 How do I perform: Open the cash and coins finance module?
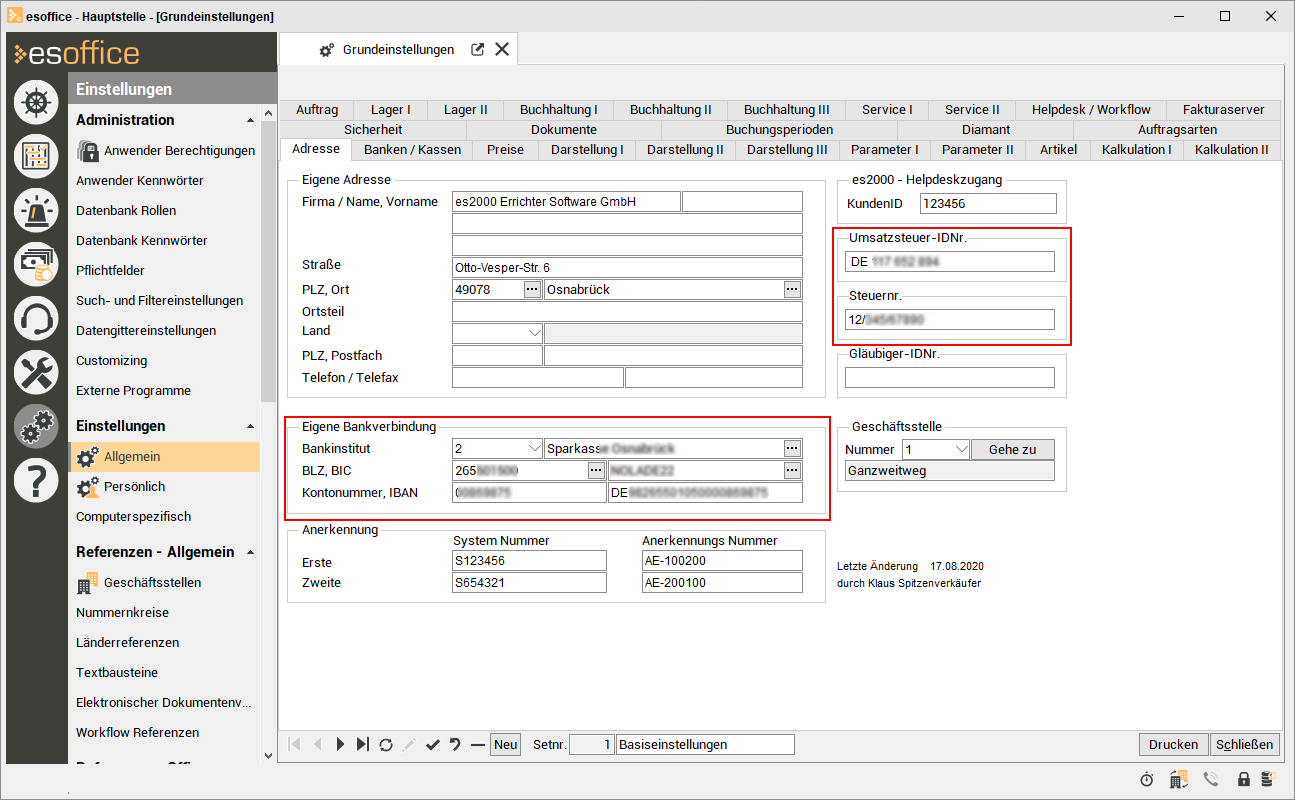point(36,264)
